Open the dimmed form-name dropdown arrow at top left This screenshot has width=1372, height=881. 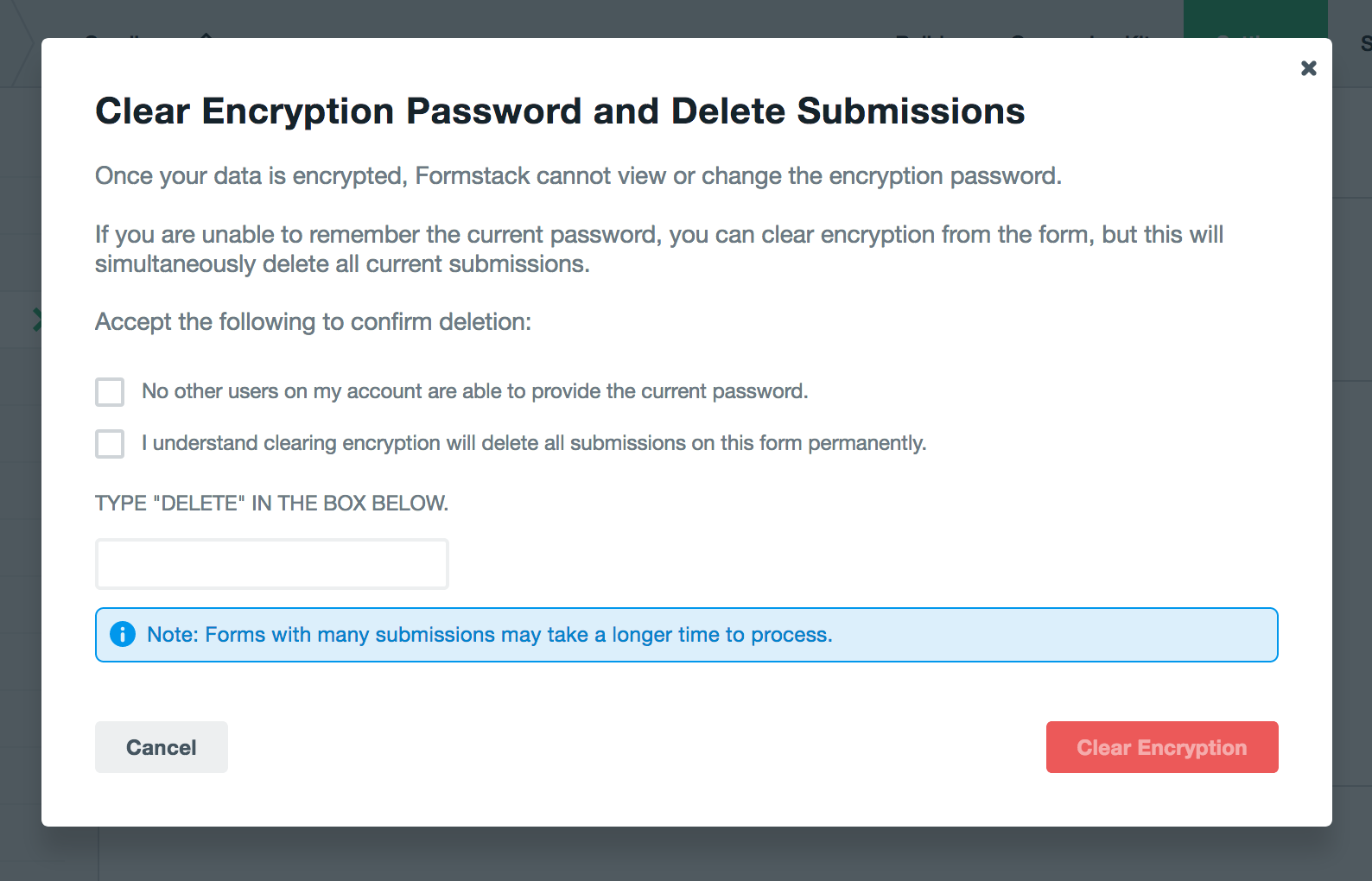click(x=206, y=35)
